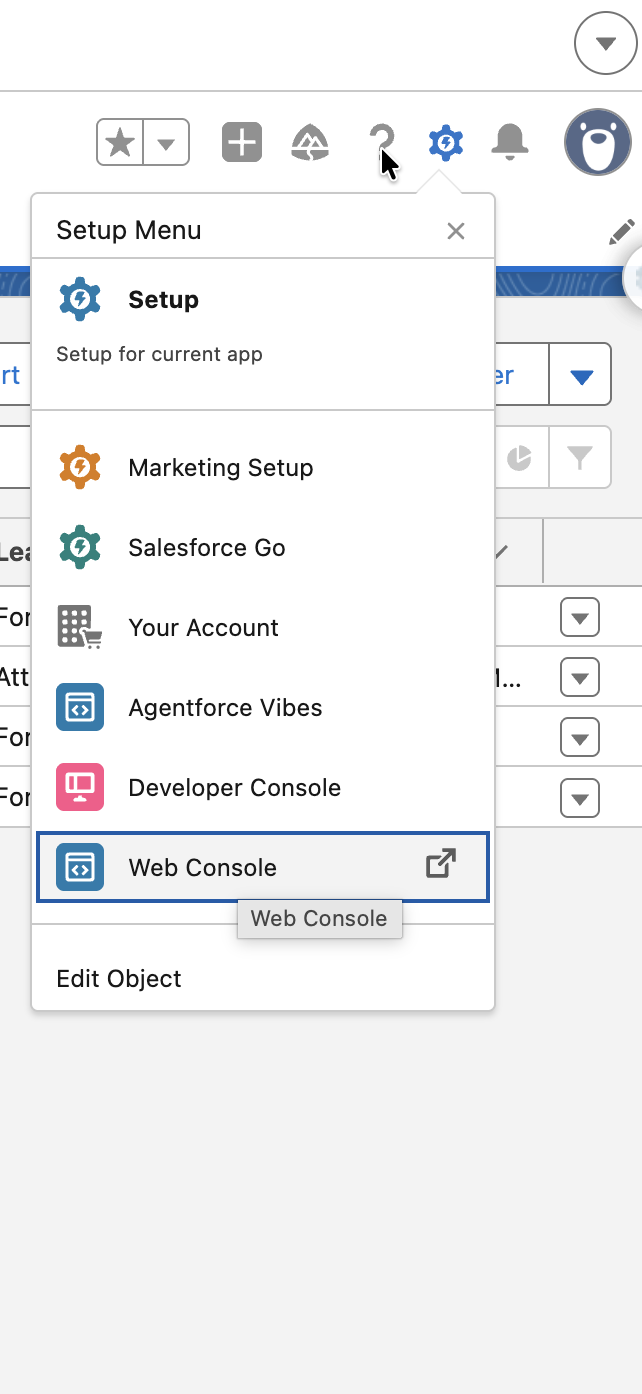Image resolution: width=642 pixels, height=1394 pixels.
Task: Click the Setup gear icon in the header
Action: pos(445,143)
